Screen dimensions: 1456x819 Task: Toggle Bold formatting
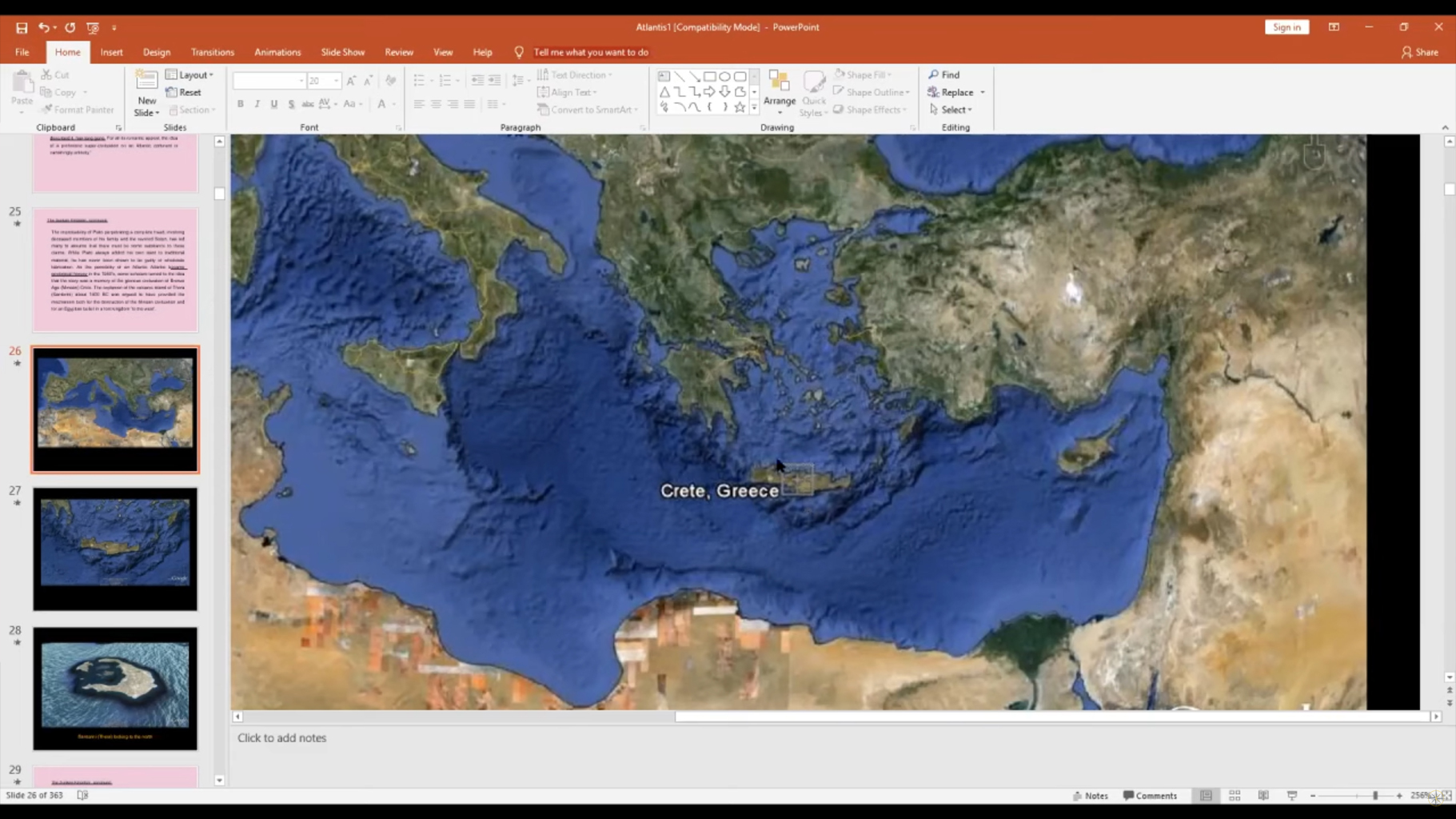[240, 104]
